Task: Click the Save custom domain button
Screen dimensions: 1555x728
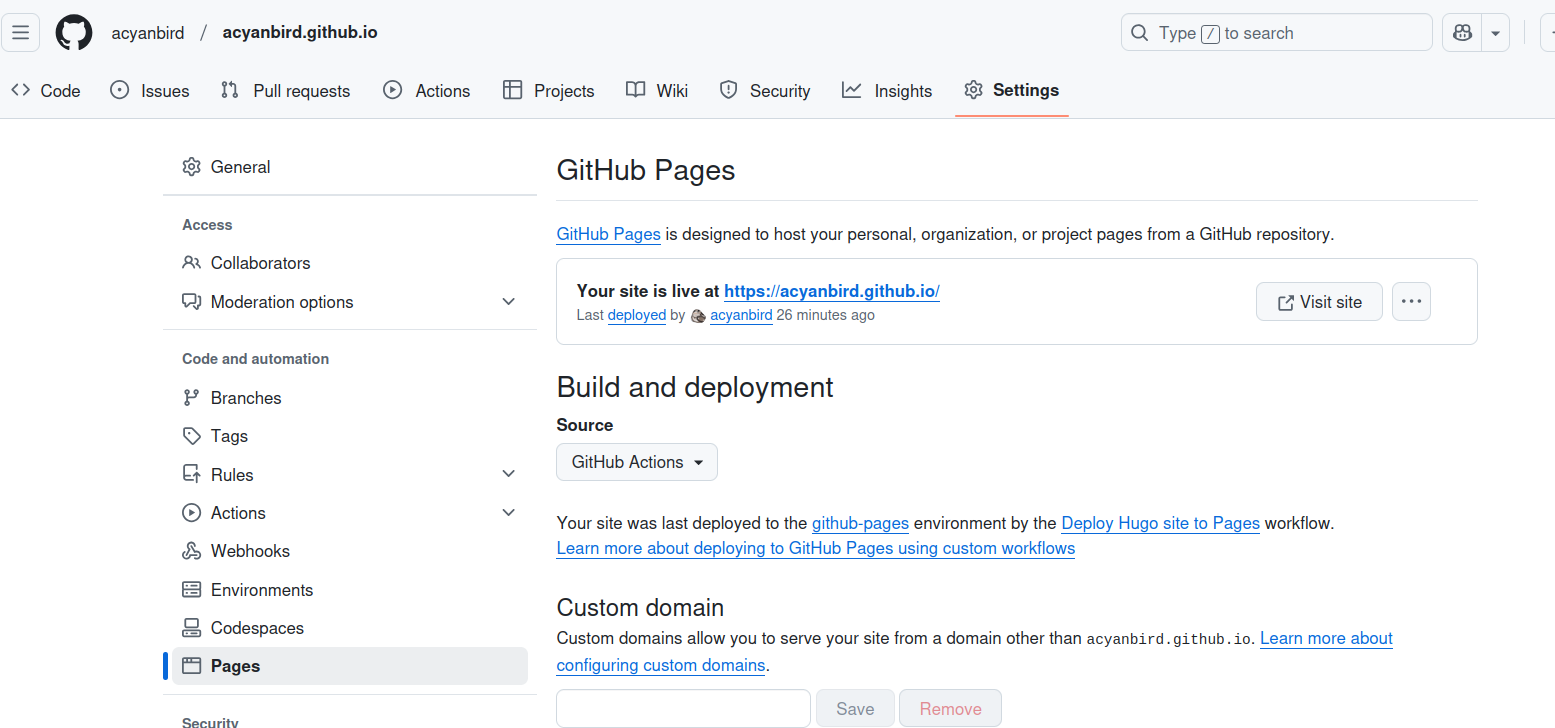Action: 855,709
